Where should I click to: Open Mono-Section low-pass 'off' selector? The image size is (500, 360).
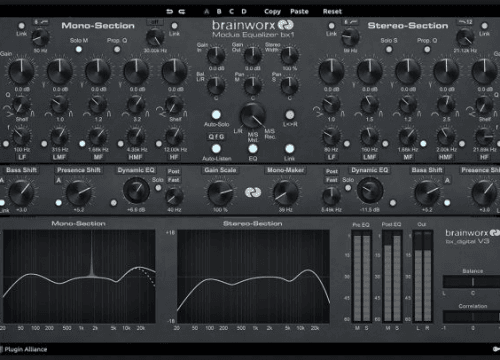[155, 22]
